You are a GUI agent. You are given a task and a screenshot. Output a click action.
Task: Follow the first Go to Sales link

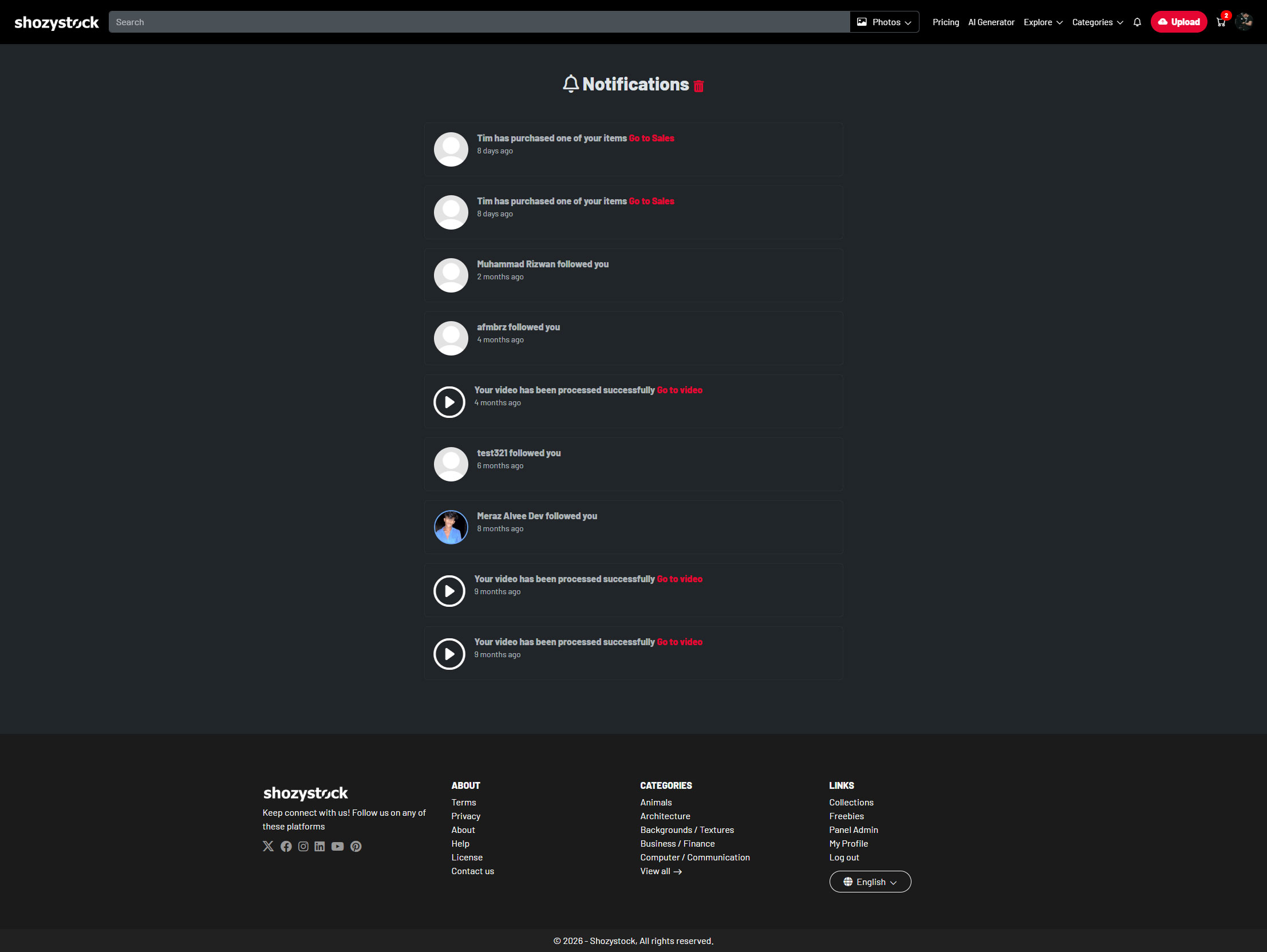(652, 138)
